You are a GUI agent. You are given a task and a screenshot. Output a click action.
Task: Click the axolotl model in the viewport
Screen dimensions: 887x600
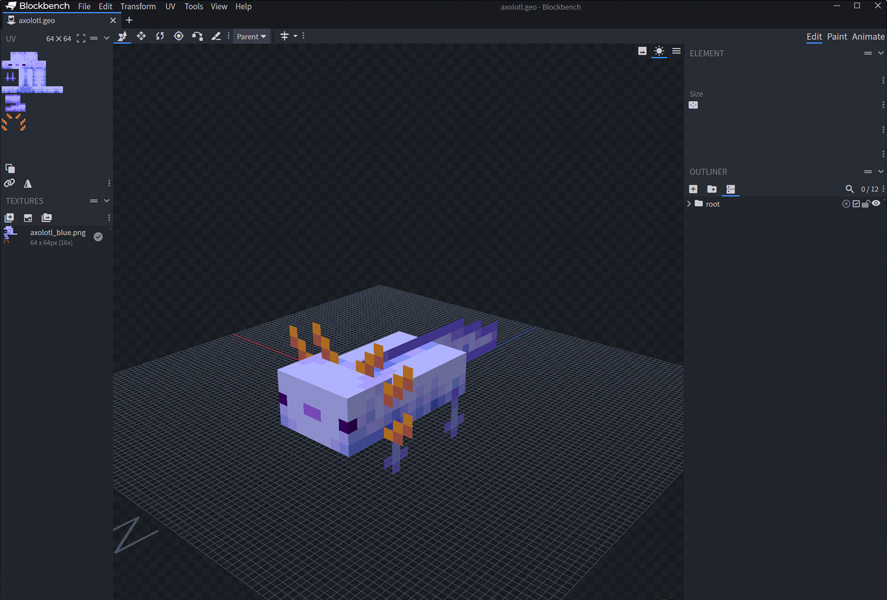388,396
